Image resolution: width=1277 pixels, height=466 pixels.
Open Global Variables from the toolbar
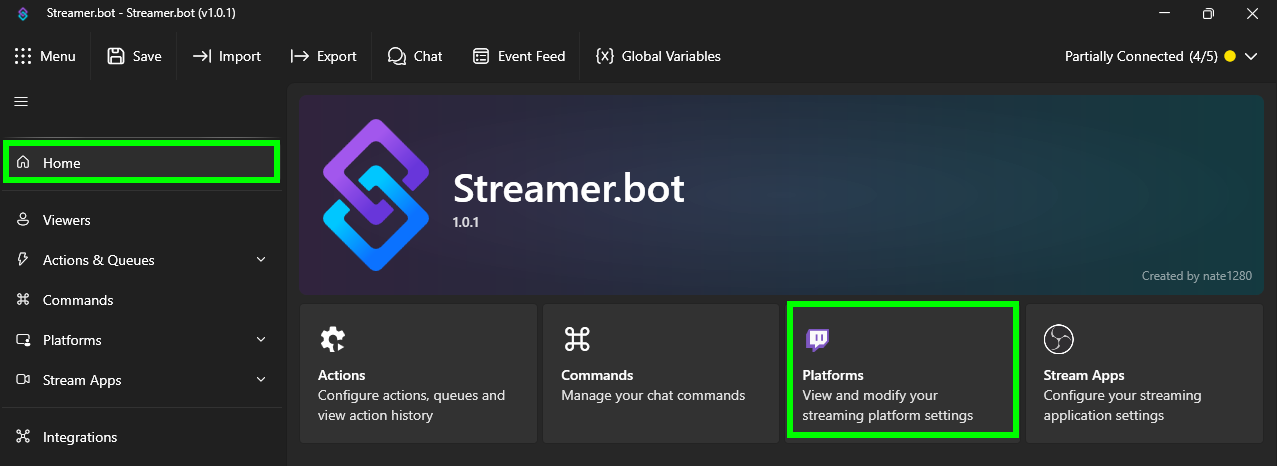657,57
